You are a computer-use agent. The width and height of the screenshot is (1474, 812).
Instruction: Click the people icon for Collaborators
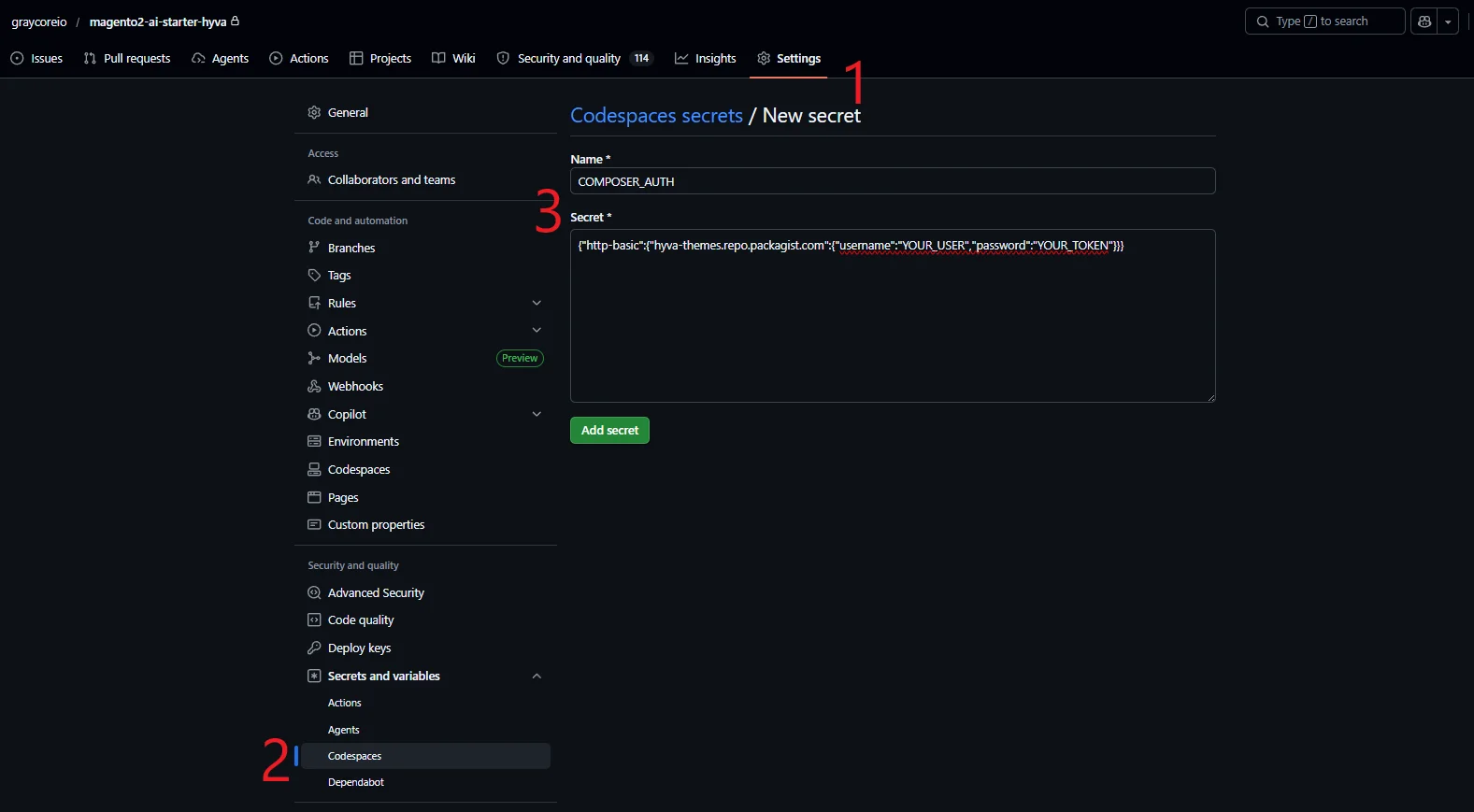coord(314,180)
